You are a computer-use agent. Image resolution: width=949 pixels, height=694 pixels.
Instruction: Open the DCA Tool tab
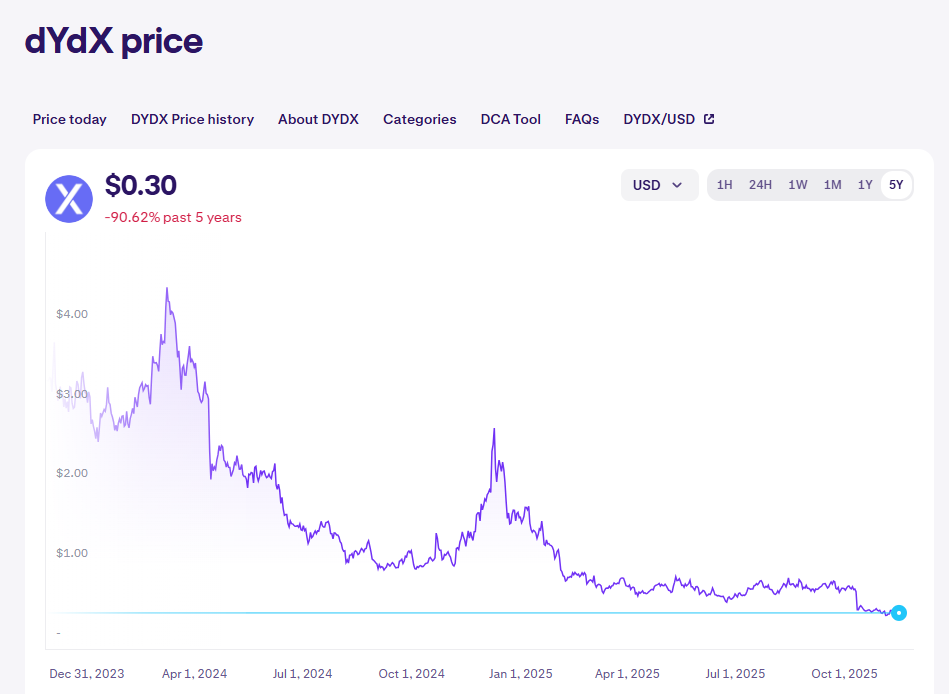click(511, 119)
